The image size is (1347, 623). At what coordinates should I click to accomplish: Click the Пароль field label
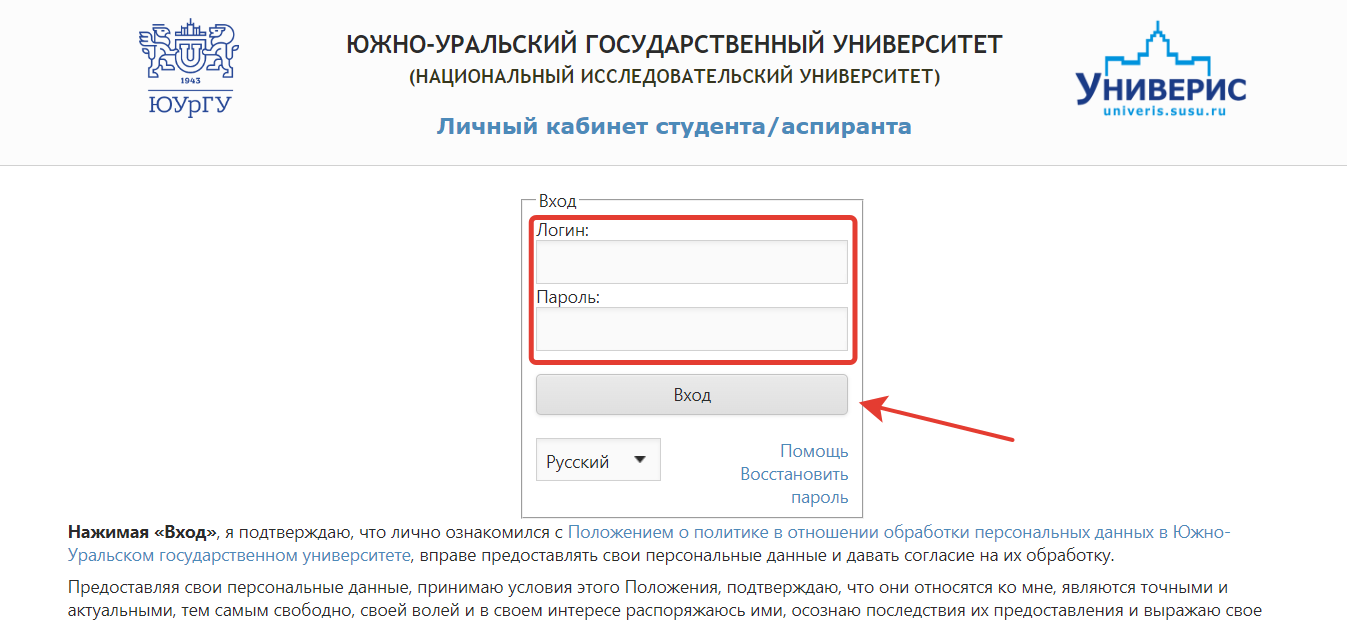coord(567,297)
